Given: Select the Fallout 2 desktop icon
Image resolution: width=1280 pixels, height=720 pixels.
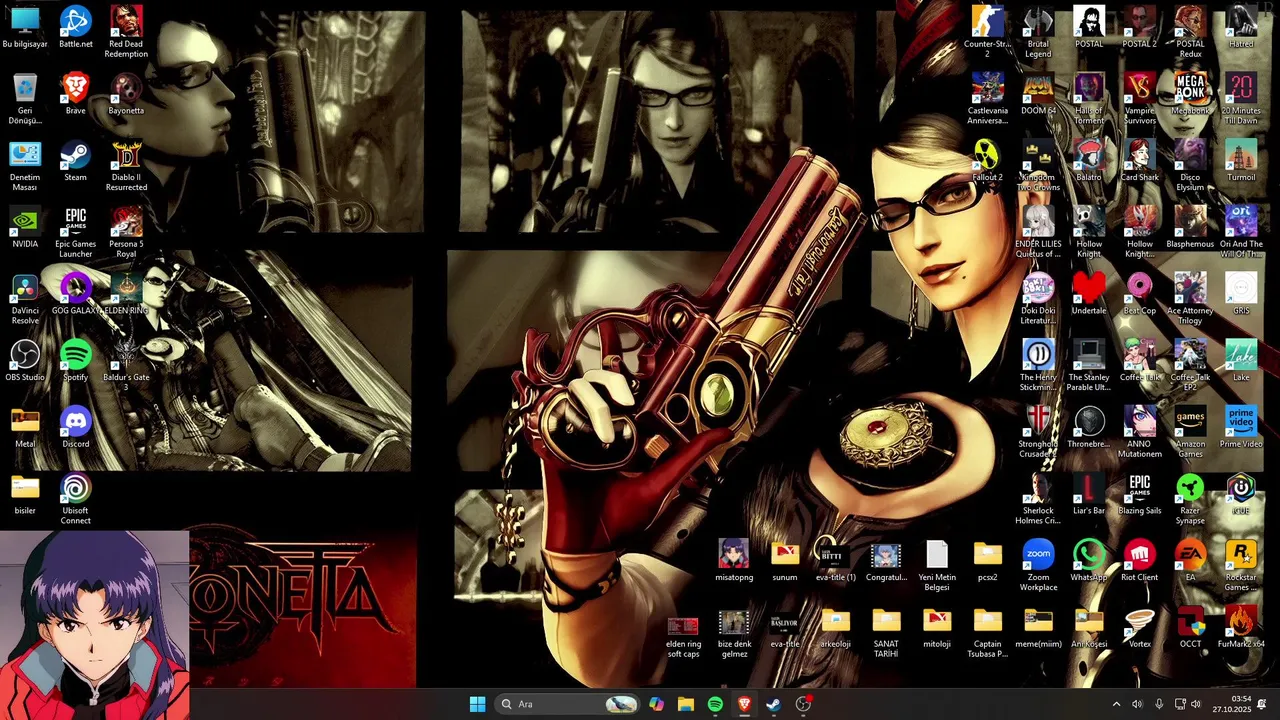Looking at the screenshot, I should click(987, 162).
